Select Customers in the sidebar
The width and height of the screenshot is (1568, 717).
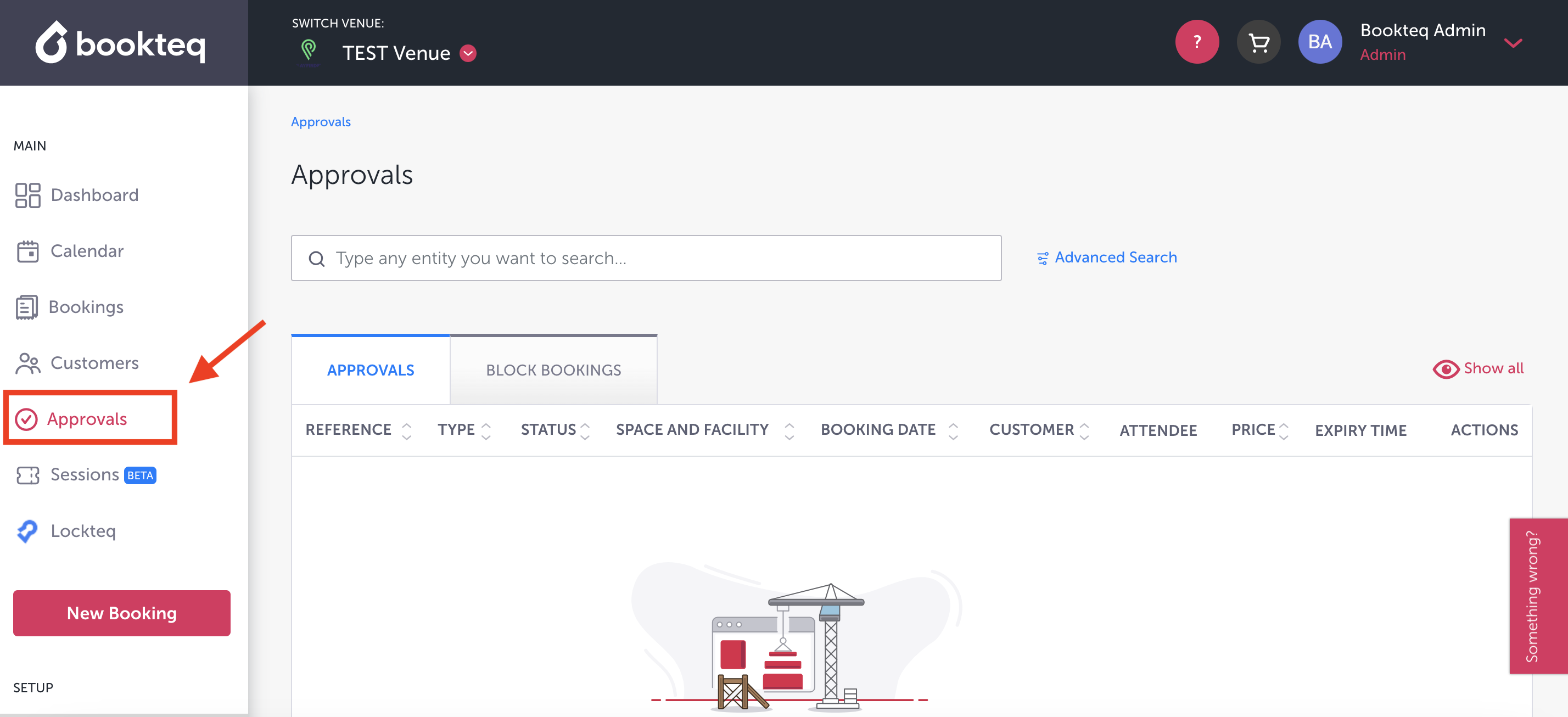94,363
